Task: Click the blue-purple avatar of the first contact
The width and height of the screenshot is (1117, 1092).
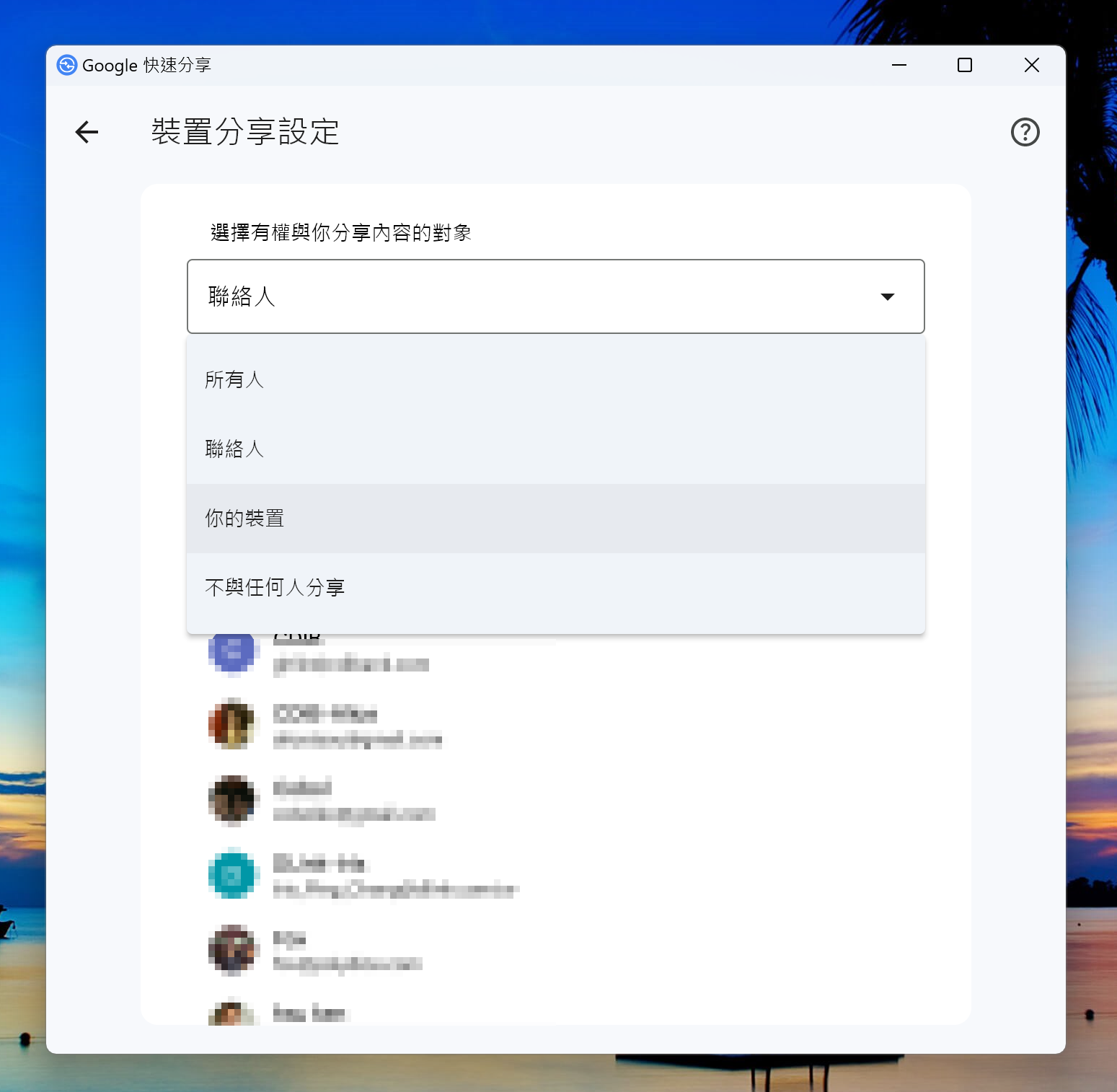Action: [x=231, y=652]
